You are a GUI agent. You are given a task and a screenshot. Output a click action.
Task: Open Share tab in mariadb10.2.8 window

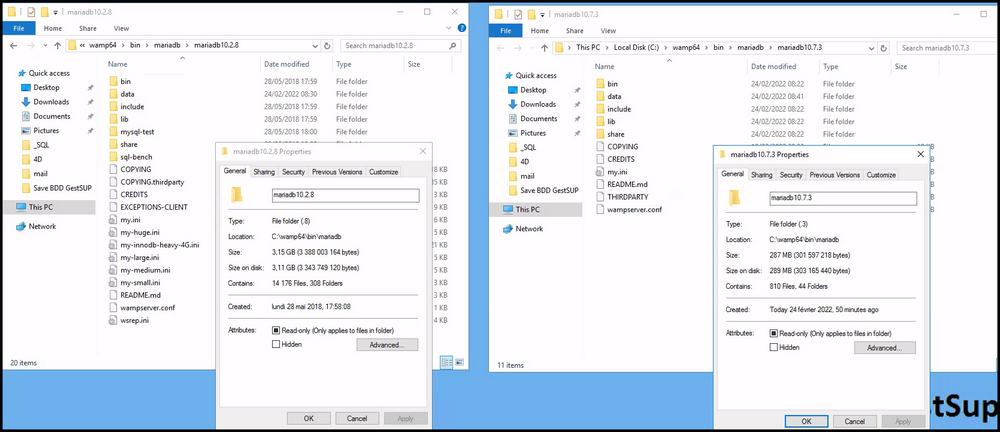pyautogui.click(x=88, y=28)
